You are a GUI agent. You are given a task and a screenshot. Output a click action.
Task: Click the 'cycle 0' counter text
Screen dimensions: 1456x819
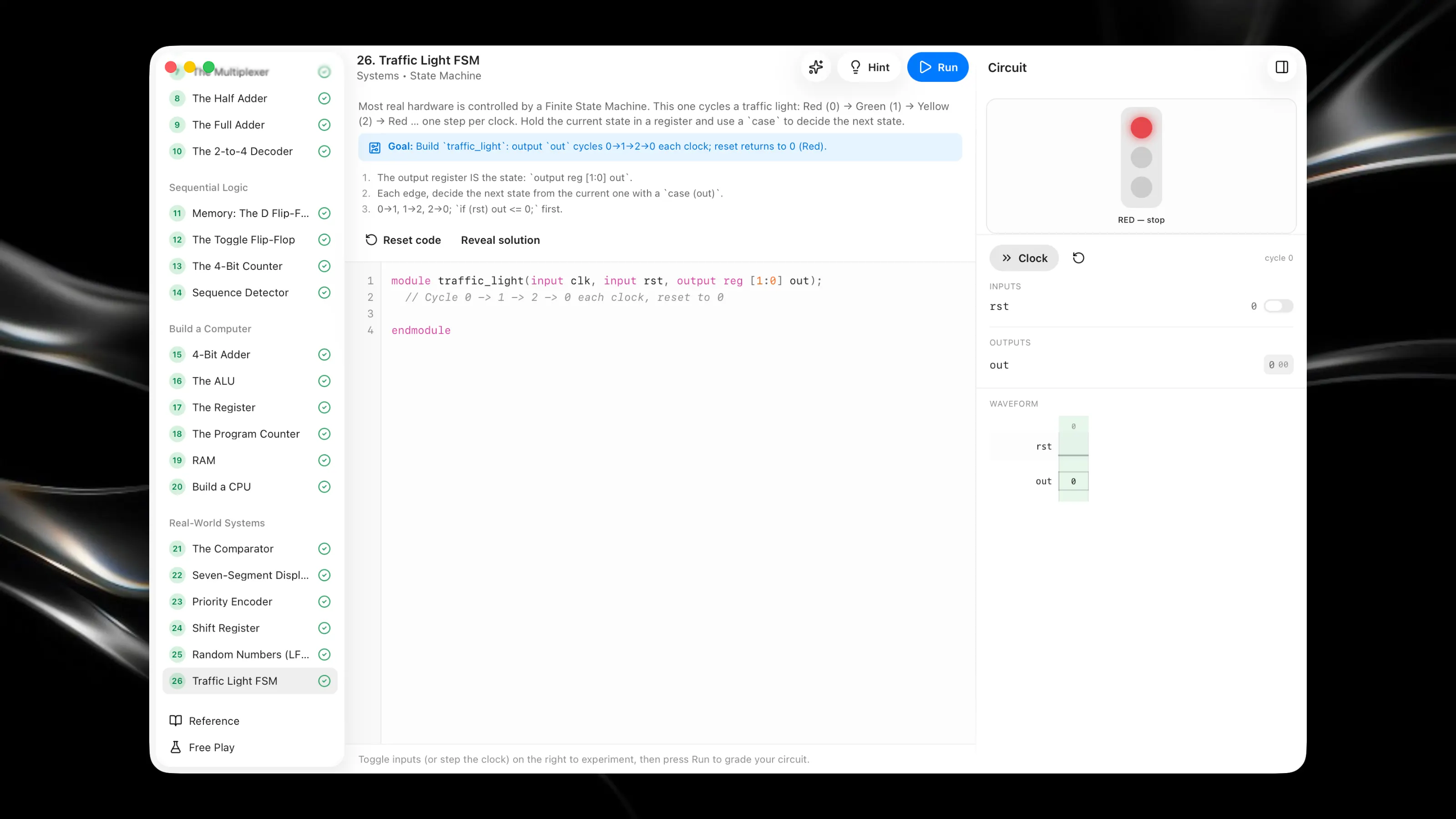[x=1279, y=258]
